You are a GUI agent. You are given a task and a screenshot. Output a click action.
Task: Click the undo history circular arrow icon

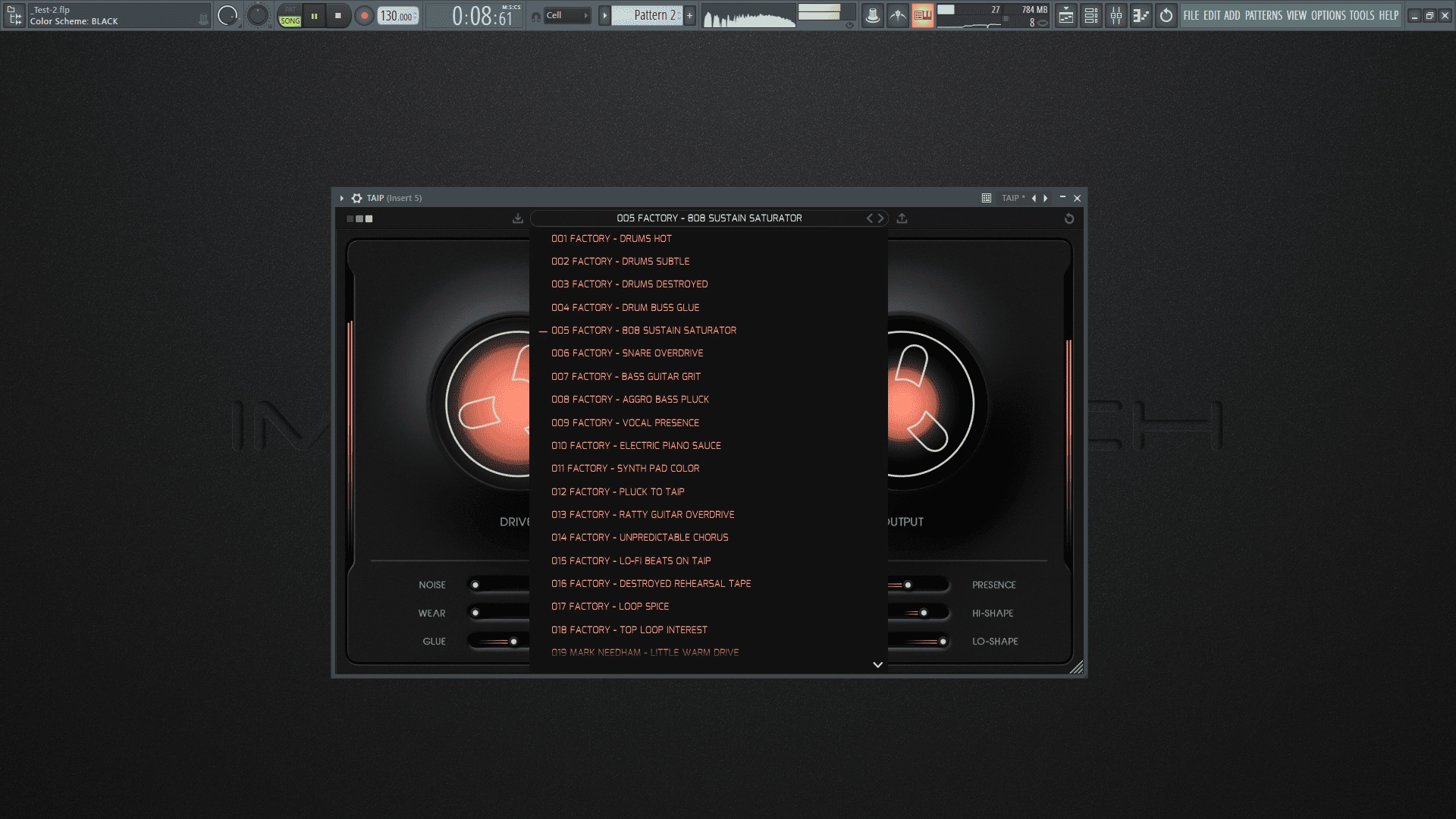(x=1166, y=15)
